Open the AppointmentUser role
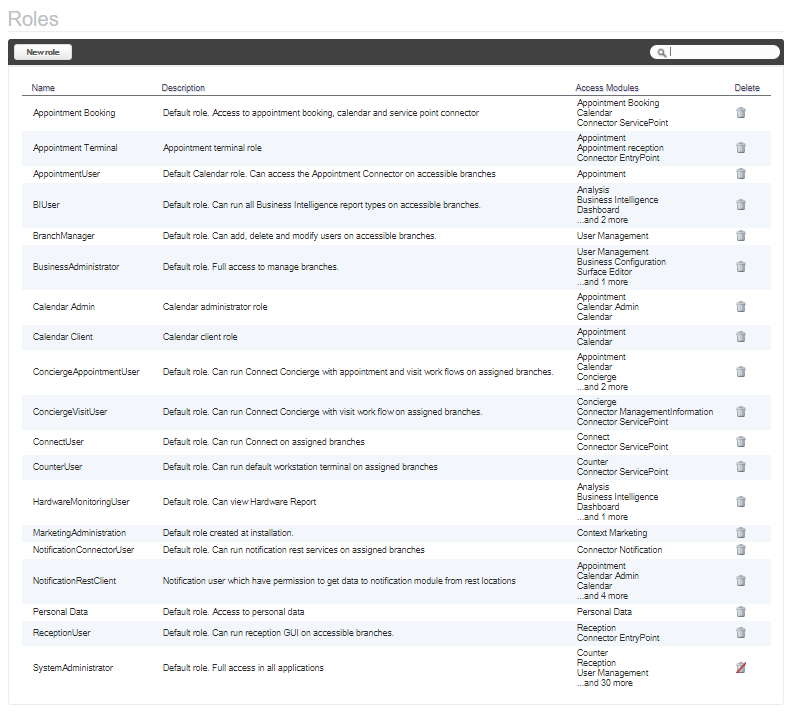 (66, 174)
